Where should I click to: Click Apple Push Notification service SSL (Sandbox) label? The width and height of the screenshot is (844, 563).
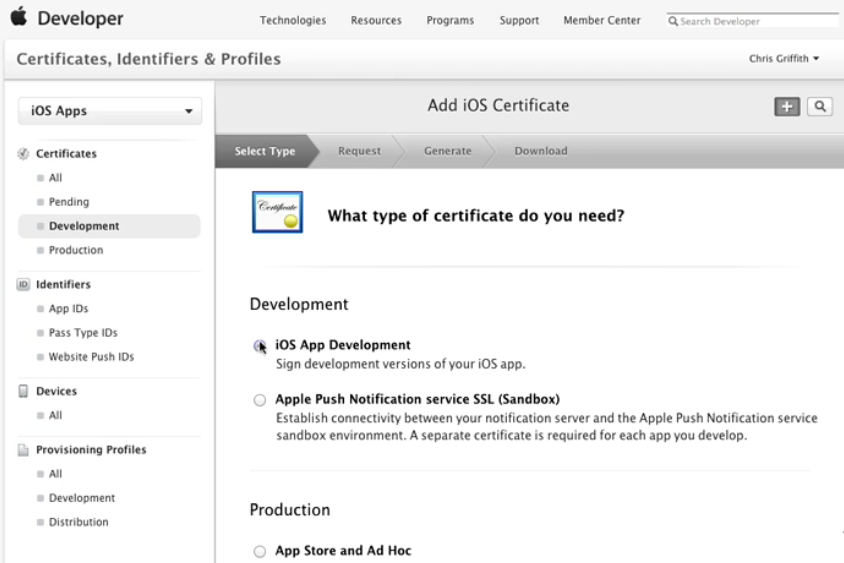pos(418,399)
